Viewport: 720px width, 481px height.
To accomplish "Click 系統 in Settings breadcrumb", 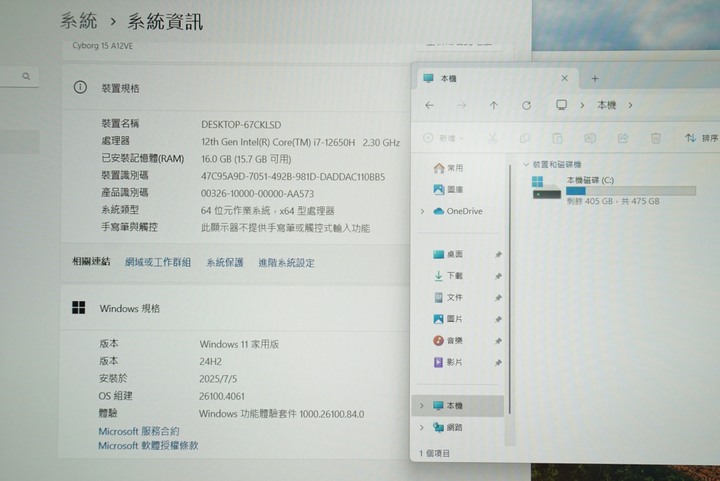I will pos(79,21).
